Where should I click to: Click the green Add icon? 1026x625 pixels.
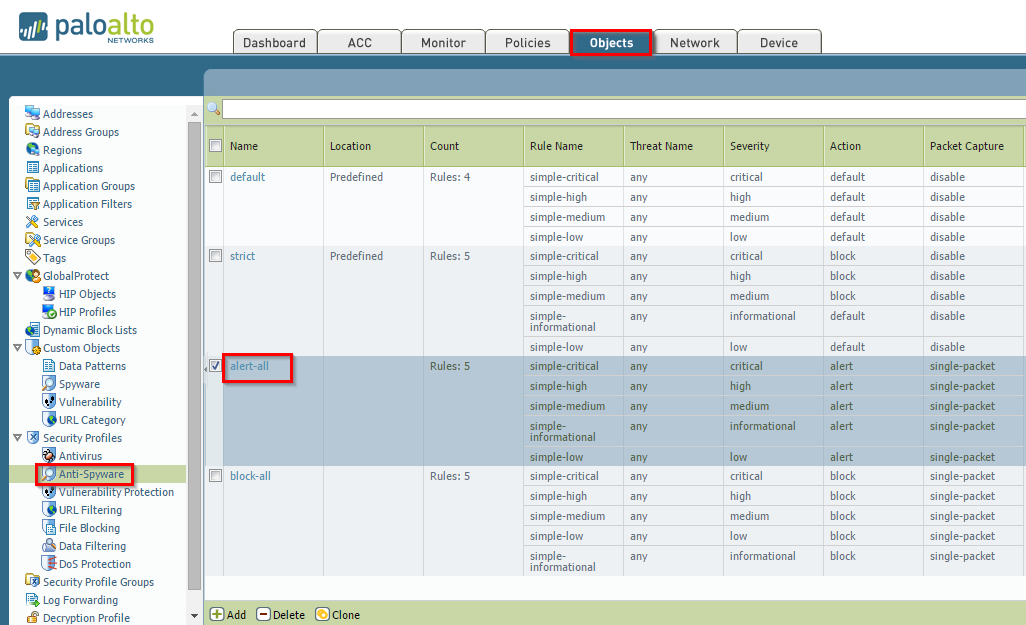(216, 614)
